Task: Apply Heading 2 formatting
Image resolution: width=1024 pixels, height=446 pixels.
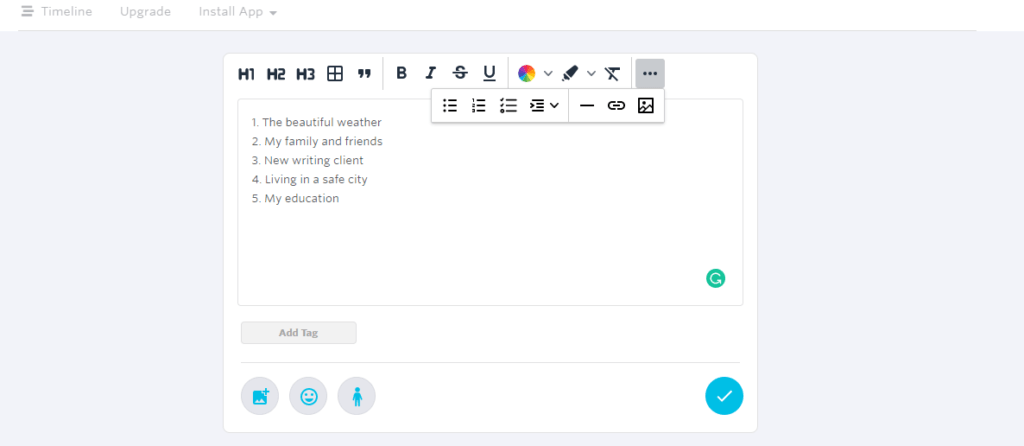Action: point(276,74)
